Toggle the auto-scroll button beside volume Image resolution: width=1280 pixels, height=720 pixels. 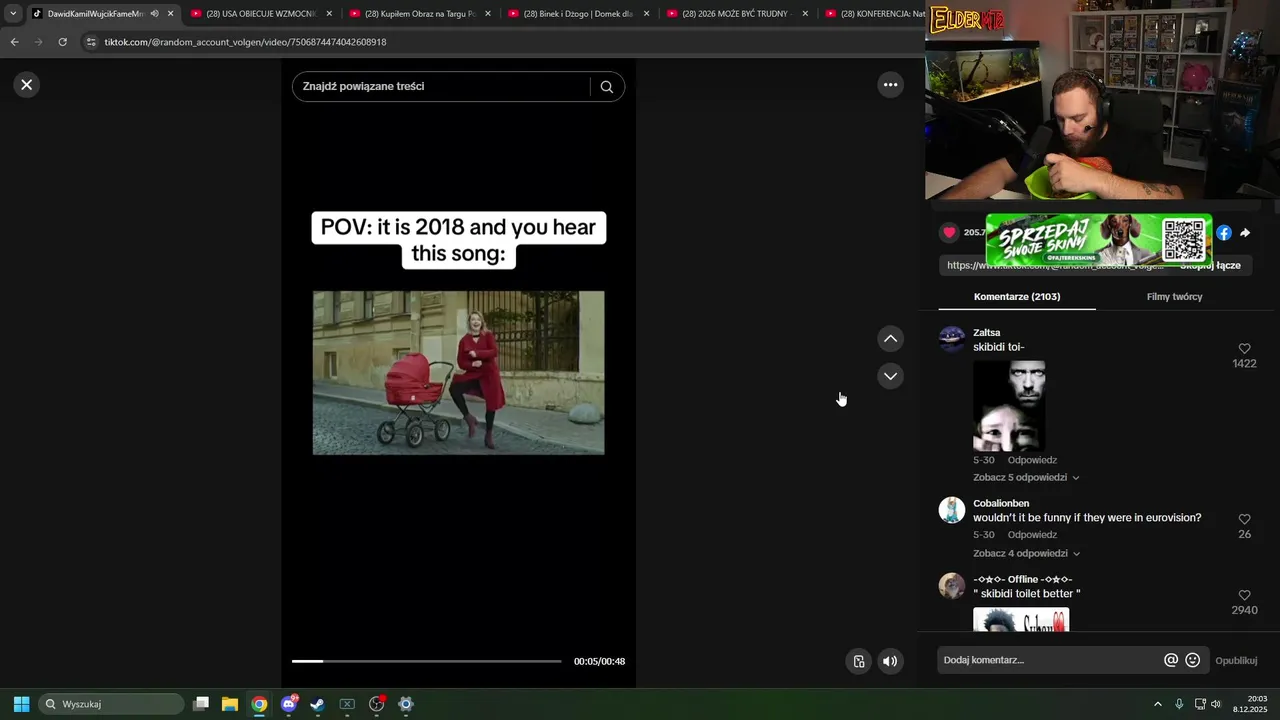[858, 661]
